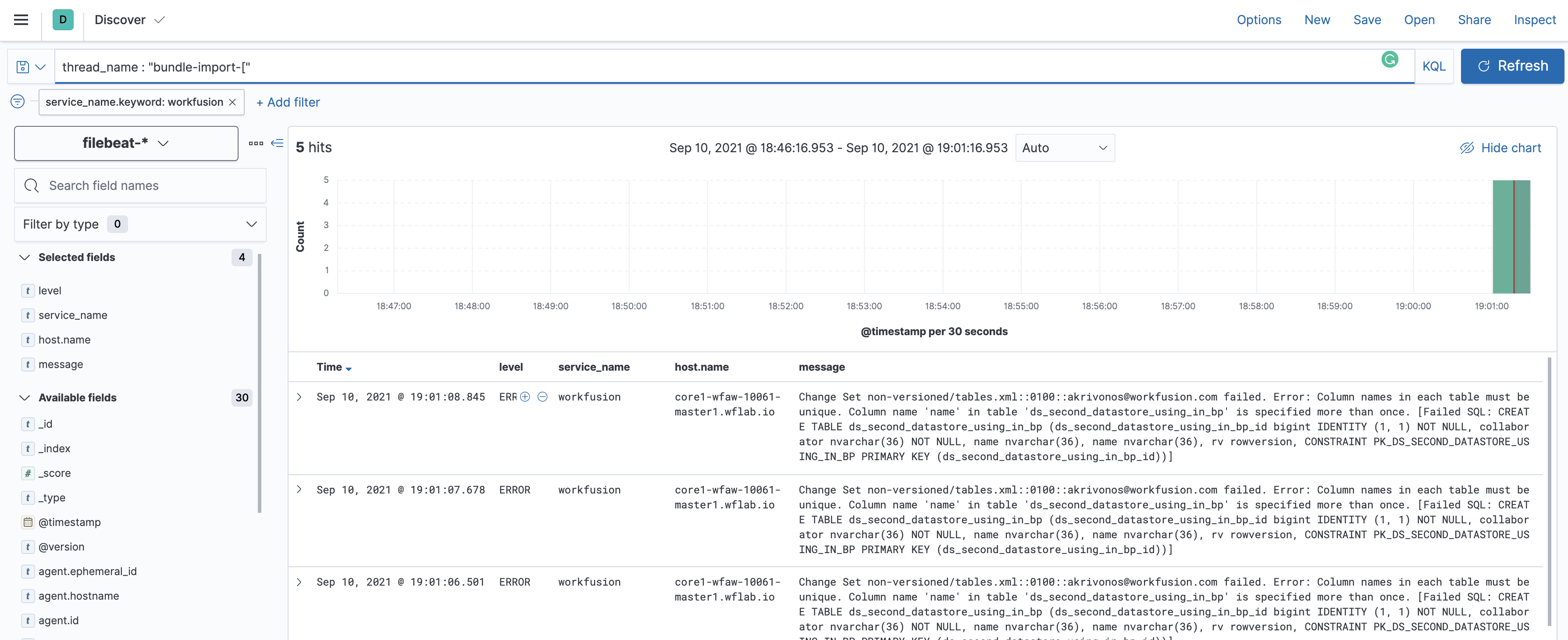Open index pattern three-dot options
This screenshot has width=1568, height=640.
(x=256, y=144)
